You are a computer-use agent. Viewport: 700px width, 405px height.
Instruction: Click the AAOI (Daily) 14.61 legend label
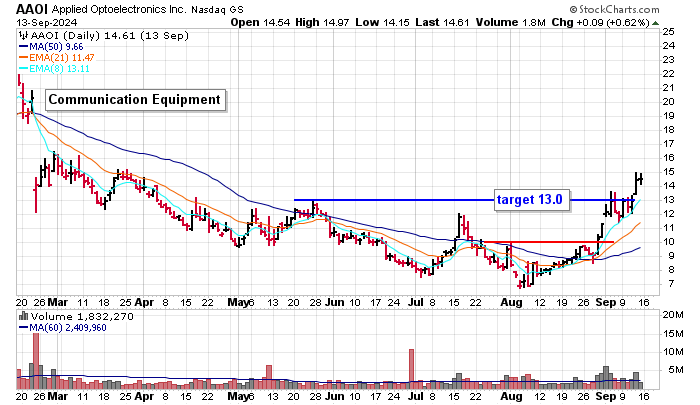pos(109,35)
